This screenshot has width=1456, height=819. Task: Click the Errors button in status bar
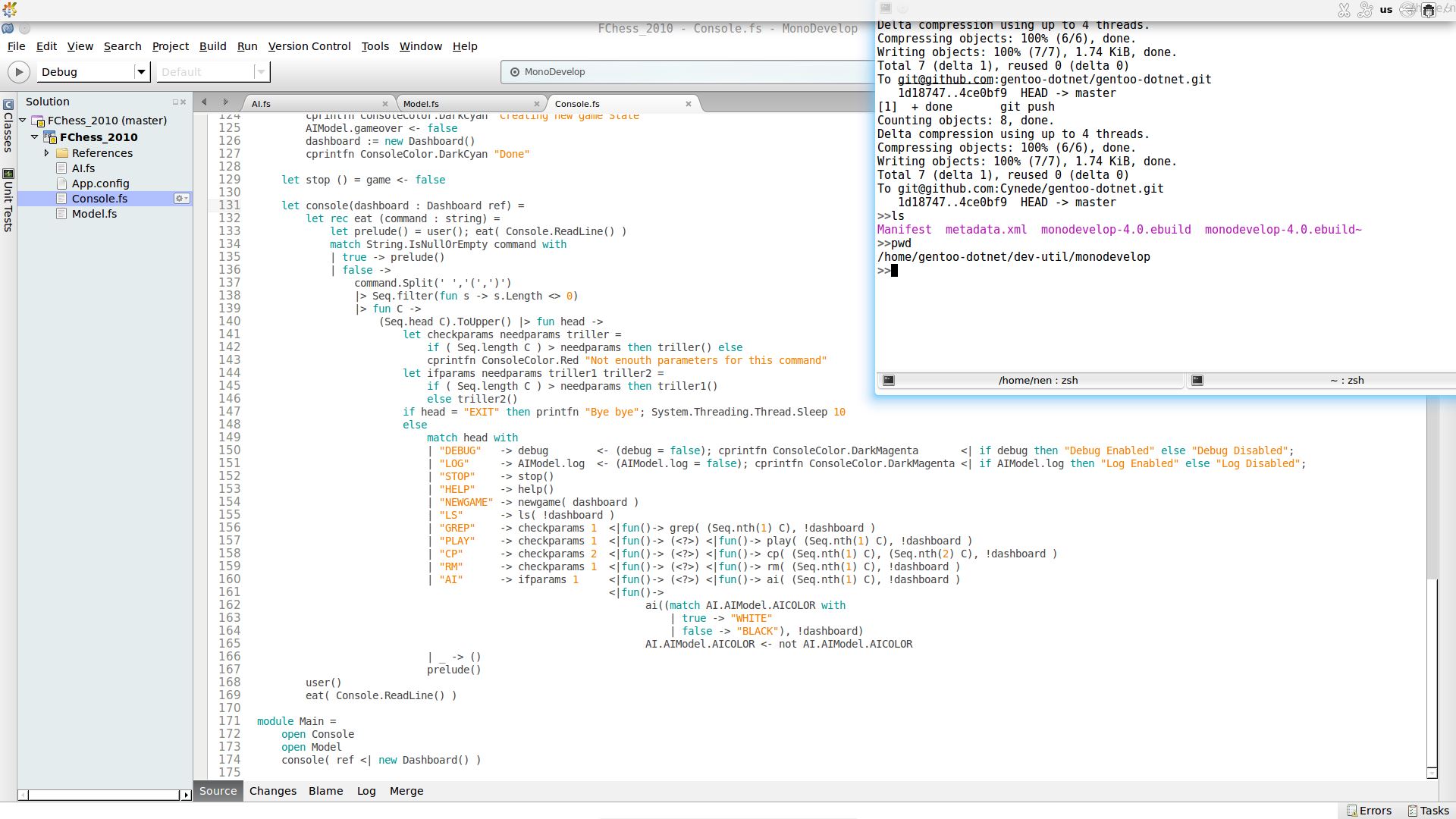coord(1370,811)
